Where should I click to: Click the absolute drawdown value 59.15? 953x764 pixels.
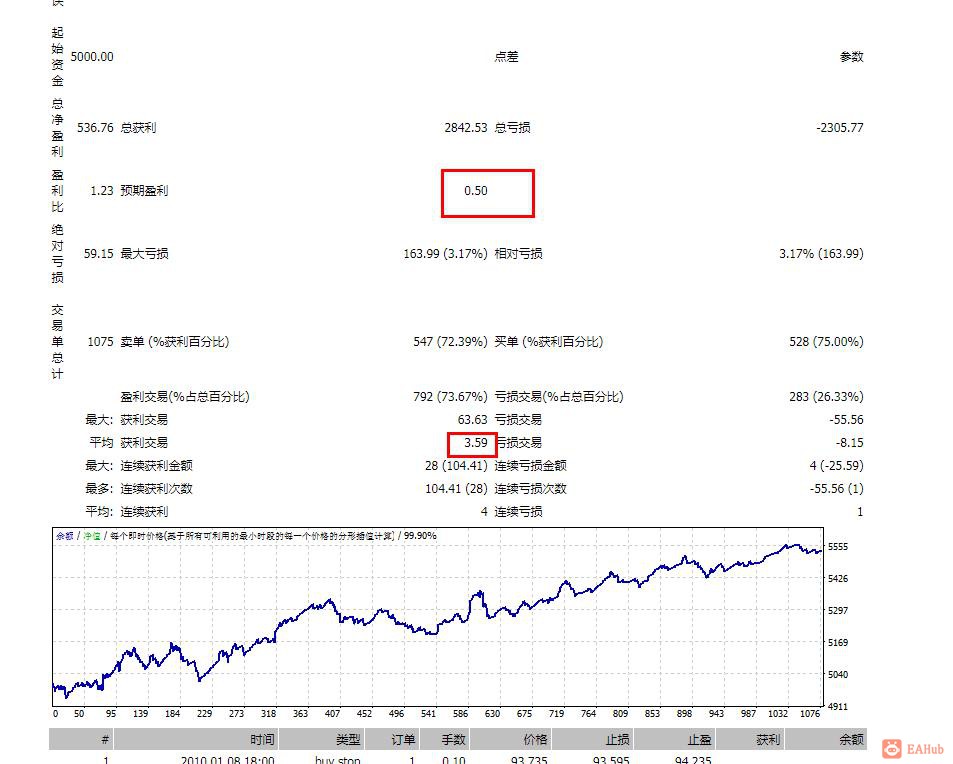pyautogui.click(x=98, y=253)
